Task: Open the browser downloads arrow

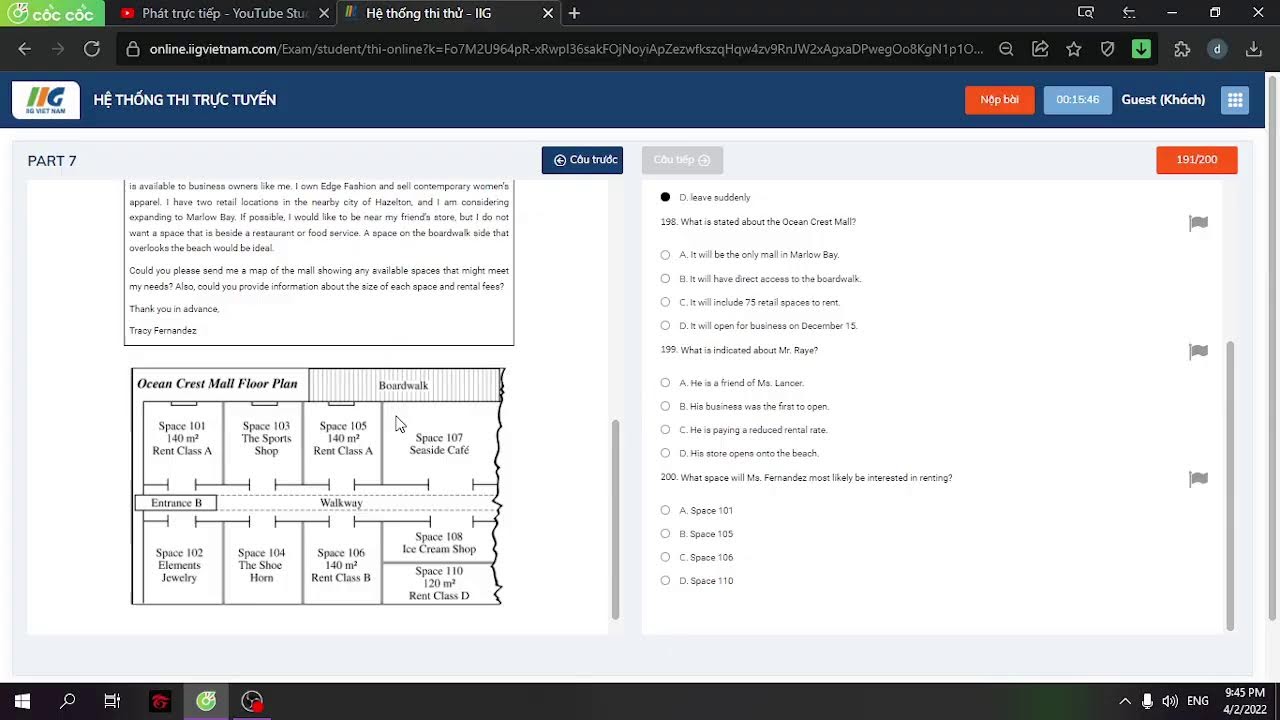Action: [1253, 49]
